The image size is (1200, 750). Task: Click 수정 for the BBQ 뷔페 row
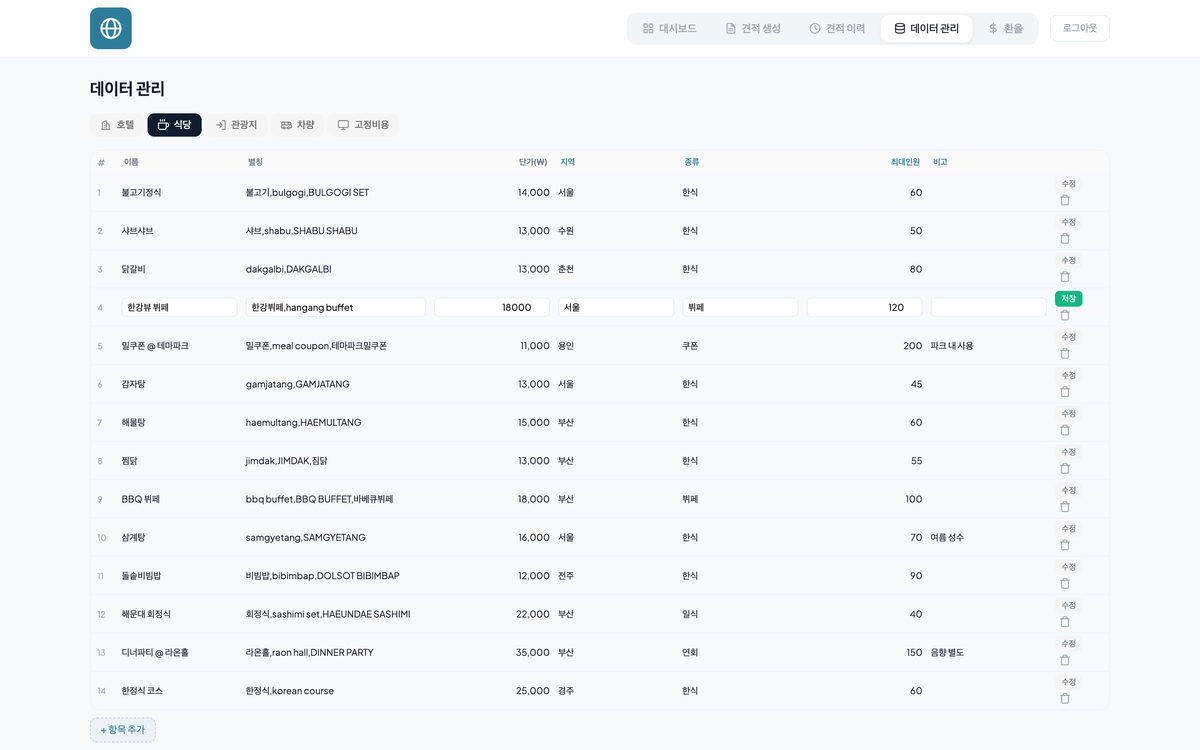[1068, 490]
